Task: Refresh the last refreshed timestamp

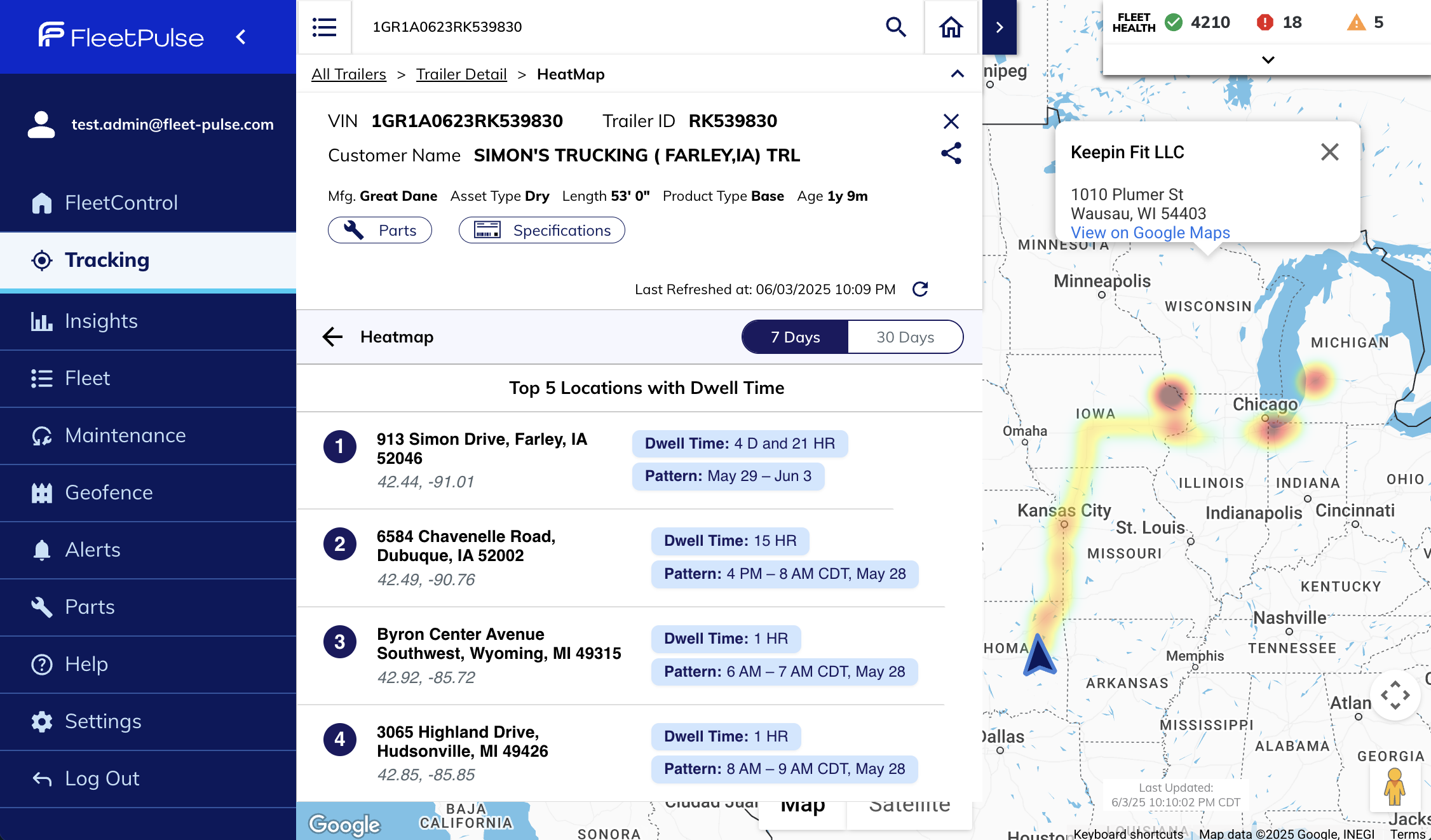Action: click(920, 289)
